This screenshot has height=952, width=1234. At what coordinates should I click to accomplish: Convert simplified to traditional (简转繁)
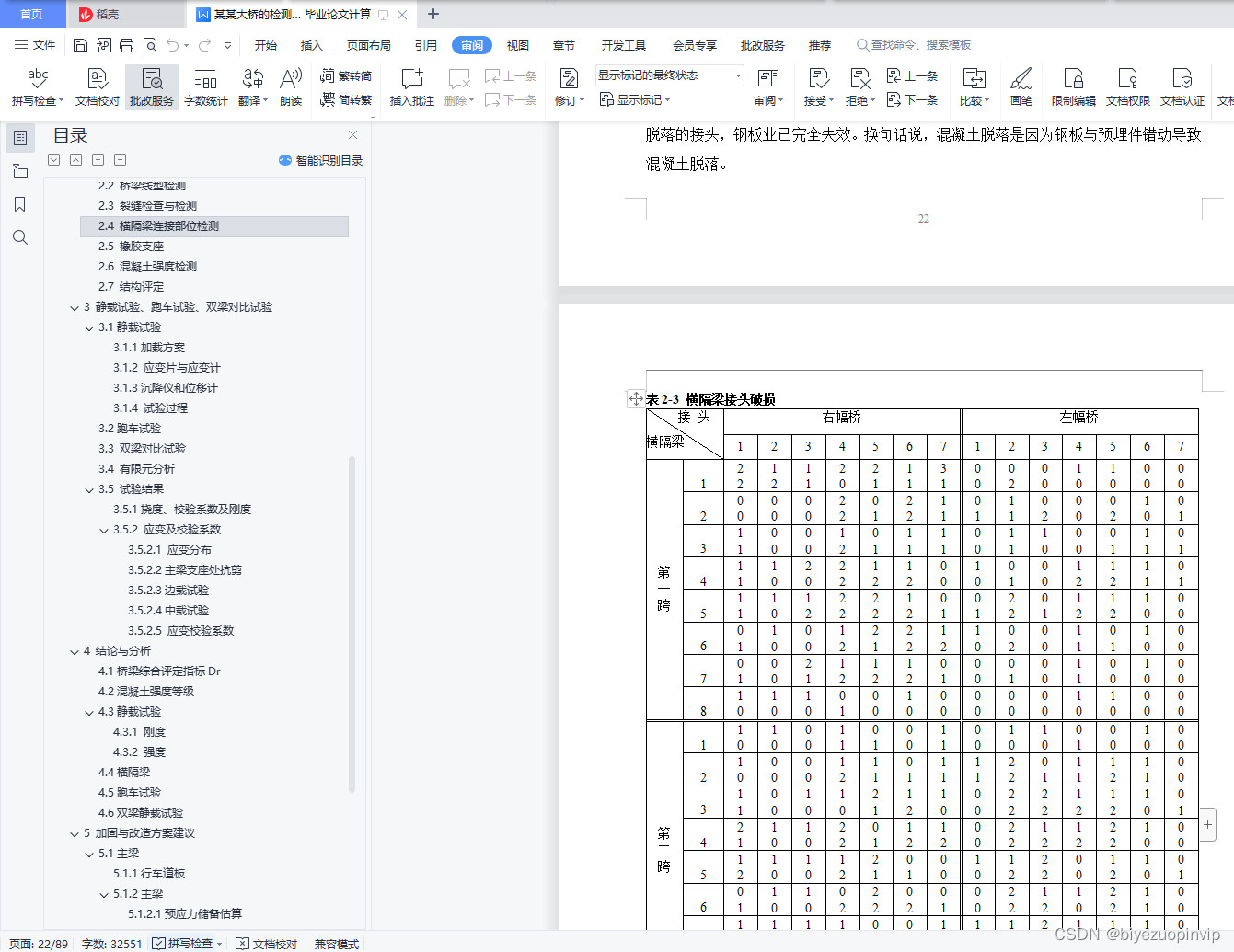(346, 99)
